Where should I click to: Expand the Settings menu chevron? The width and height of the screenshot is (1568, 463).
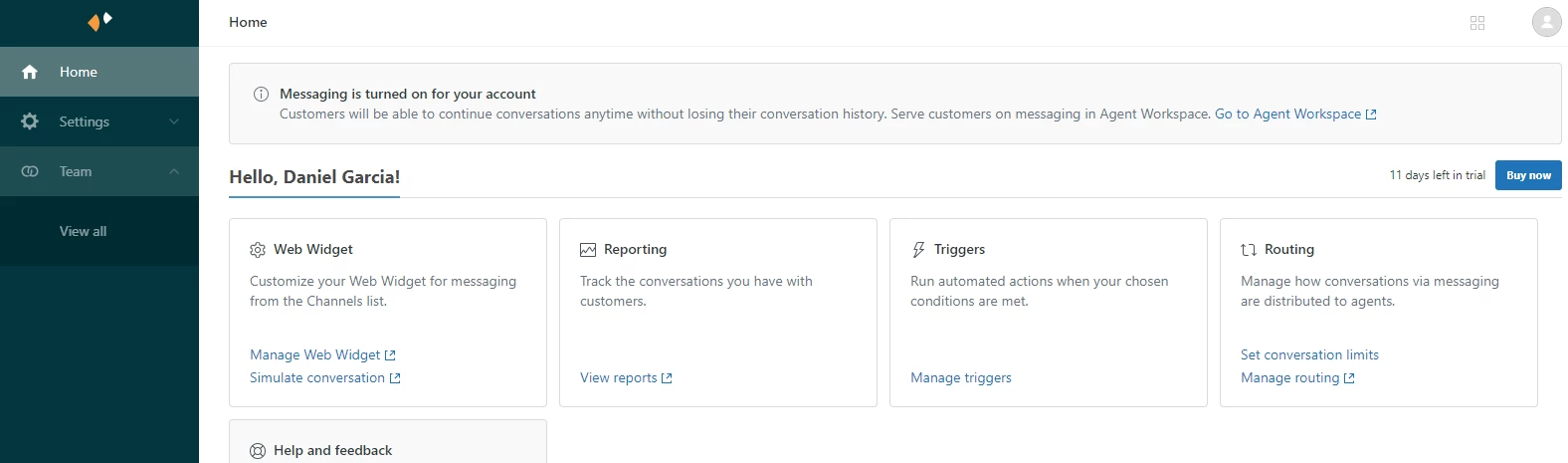(x=174, y=121)
